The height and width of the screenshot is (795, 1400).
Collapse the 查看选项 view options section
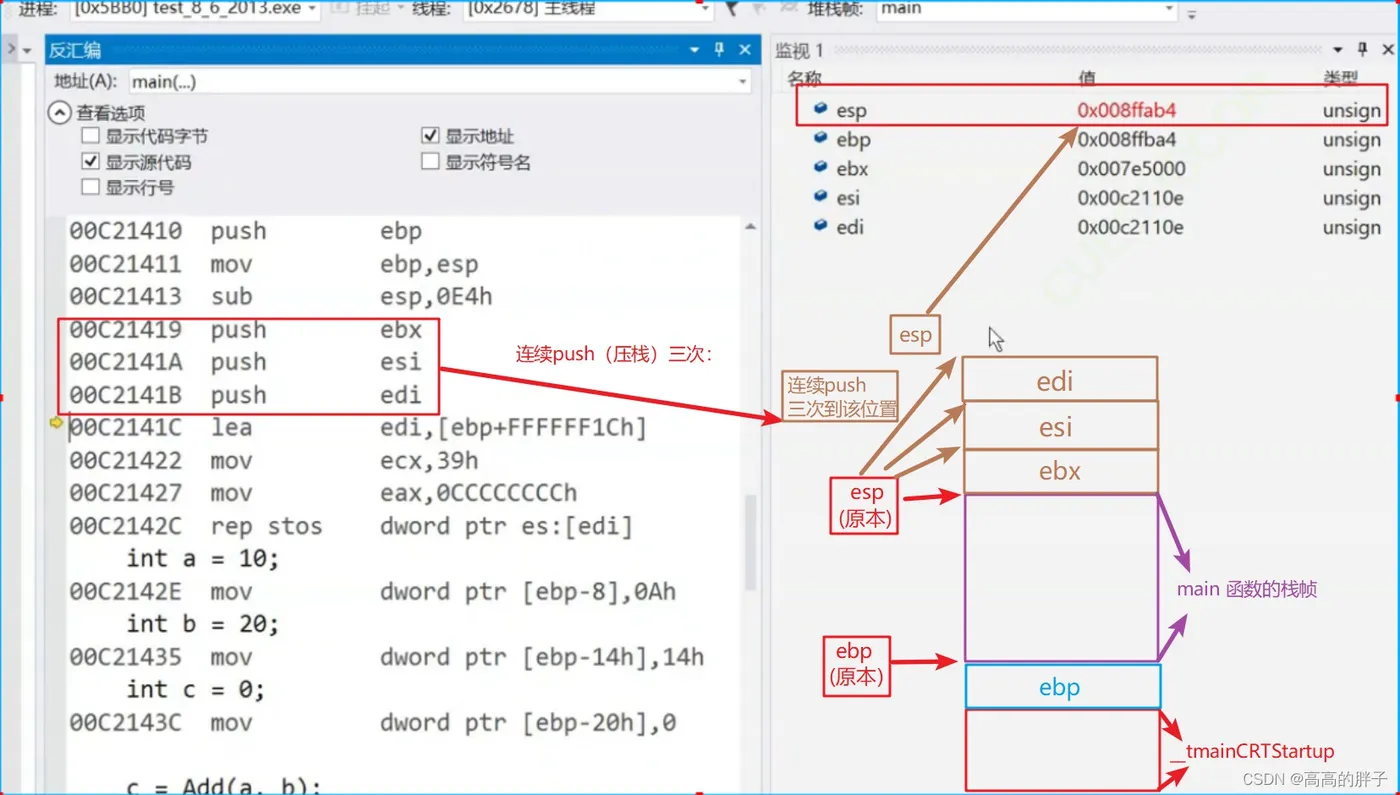tap(60, 113)
